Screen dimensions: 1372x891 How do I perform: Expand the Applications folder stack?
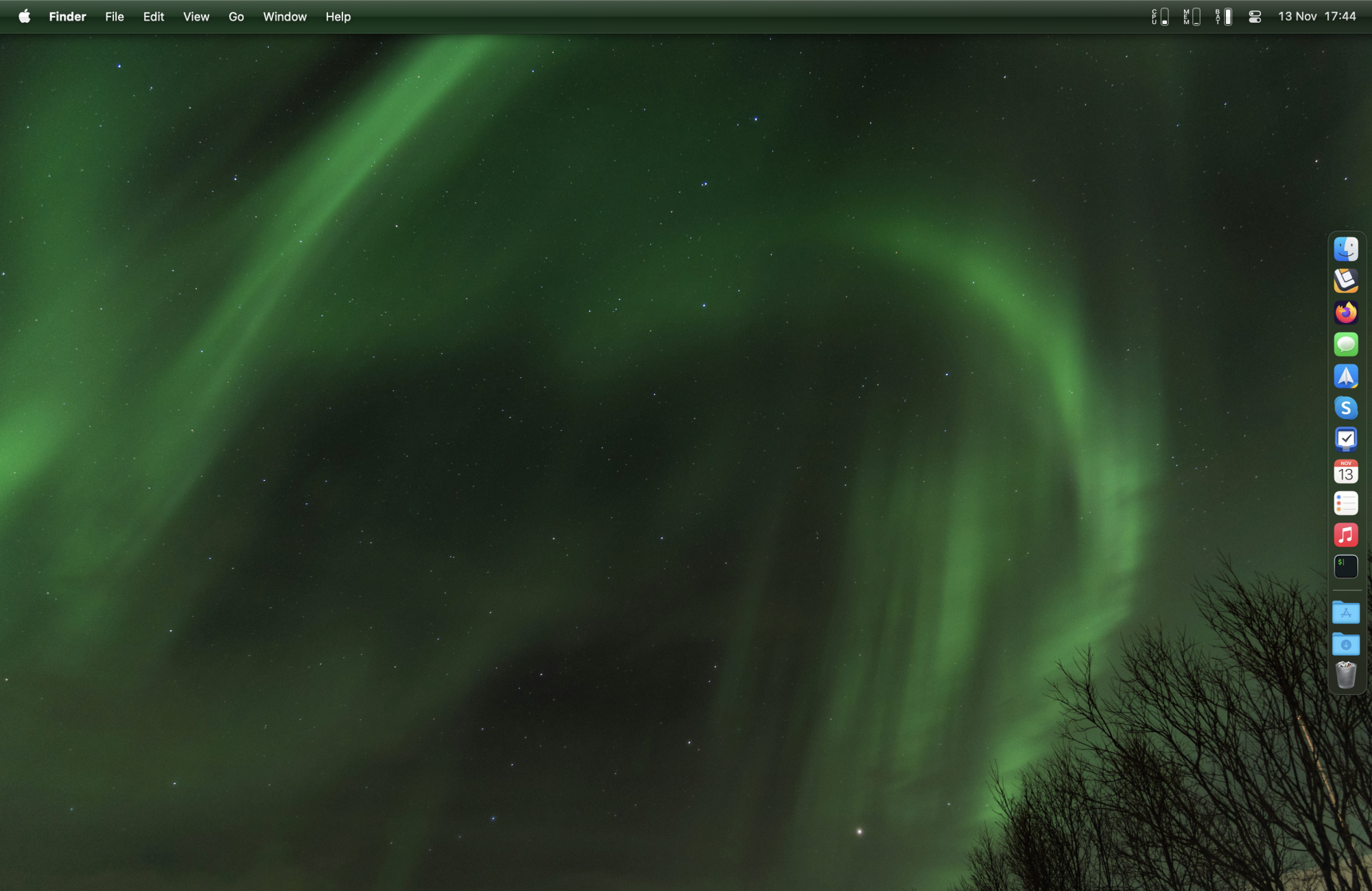point(1345,613)
